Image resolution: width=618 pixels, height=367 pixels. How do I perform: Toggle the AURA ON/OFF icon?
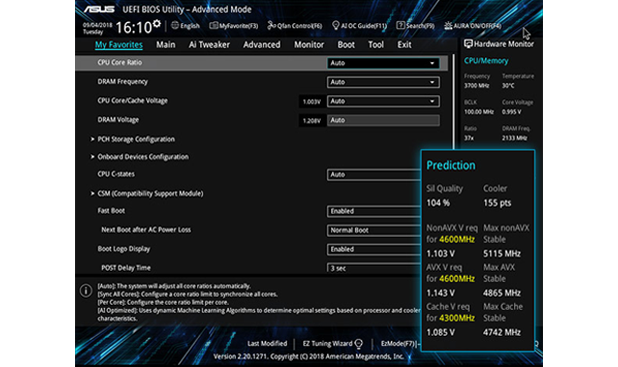pos(448,26)
